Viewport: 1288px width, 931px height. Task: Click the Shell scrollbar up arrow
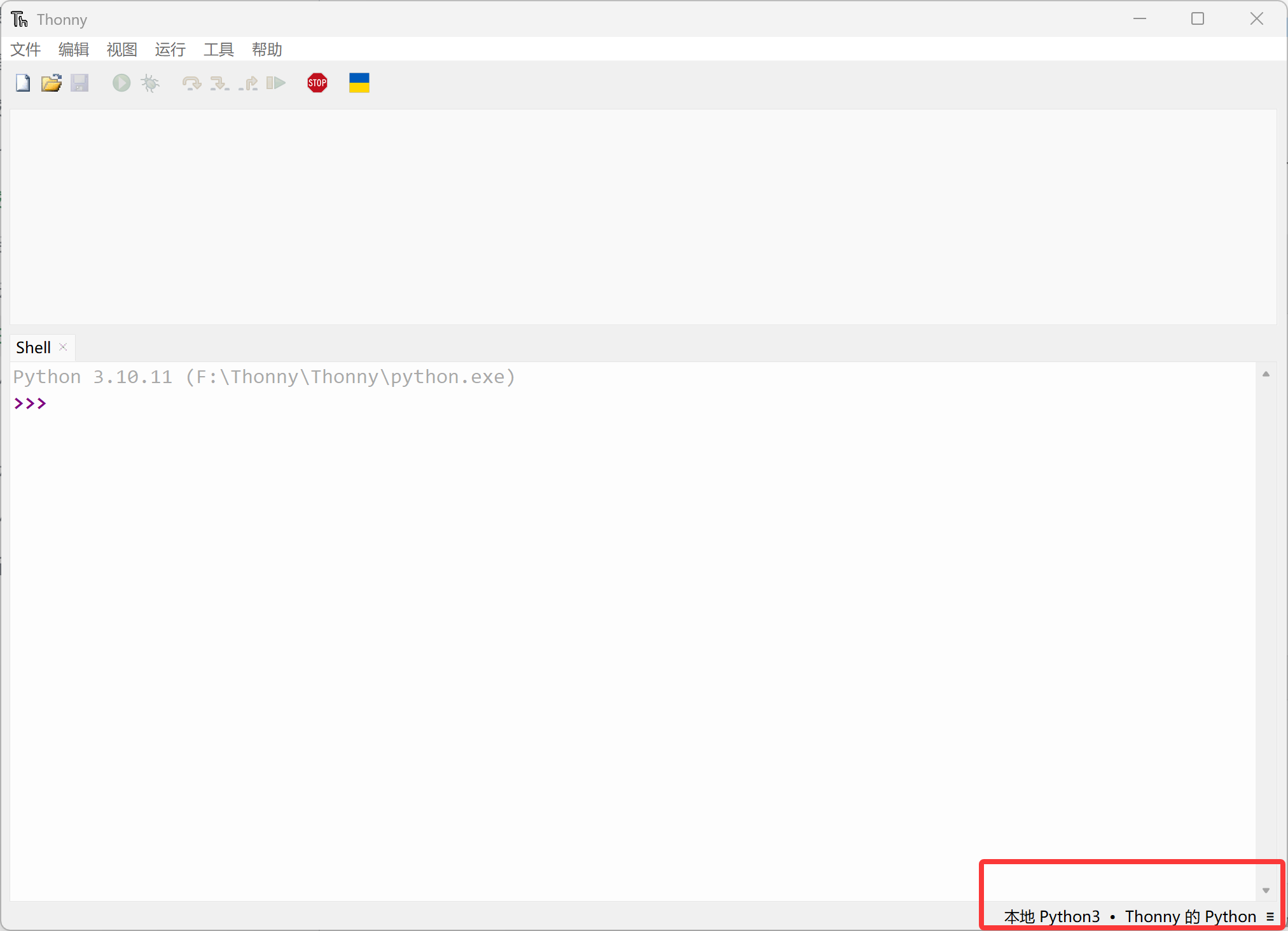coord(1266,374)
